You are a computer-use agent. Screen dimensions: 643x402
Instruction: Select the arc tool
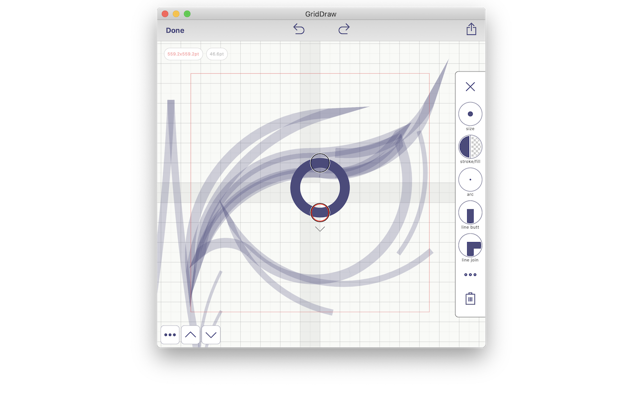(470, 180)
